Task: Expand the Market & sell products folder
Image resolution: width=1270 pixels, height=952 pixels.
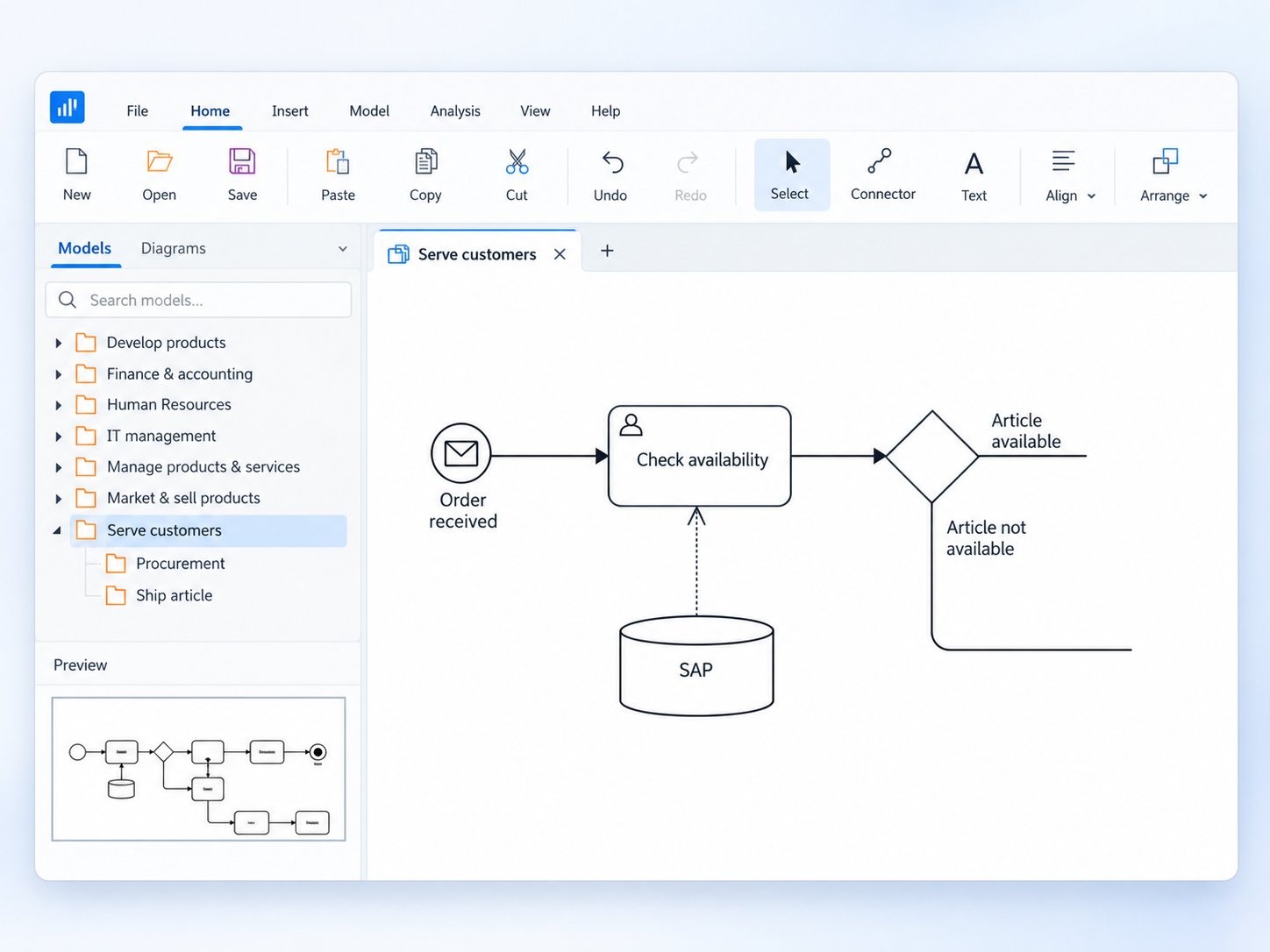Action: tap(59, 499)
